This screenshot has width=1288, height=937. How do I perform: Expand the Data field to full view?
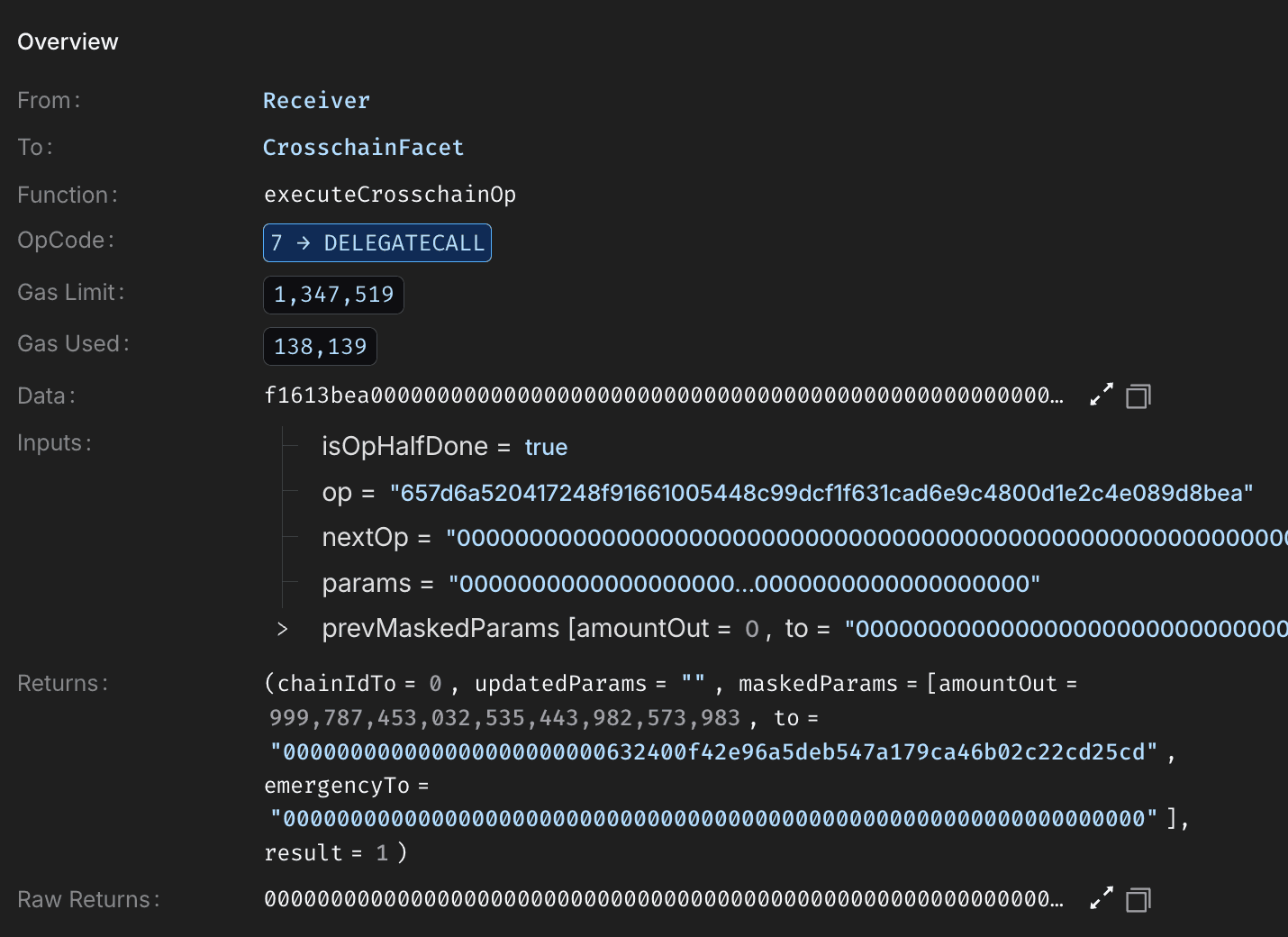(1101, 395)
